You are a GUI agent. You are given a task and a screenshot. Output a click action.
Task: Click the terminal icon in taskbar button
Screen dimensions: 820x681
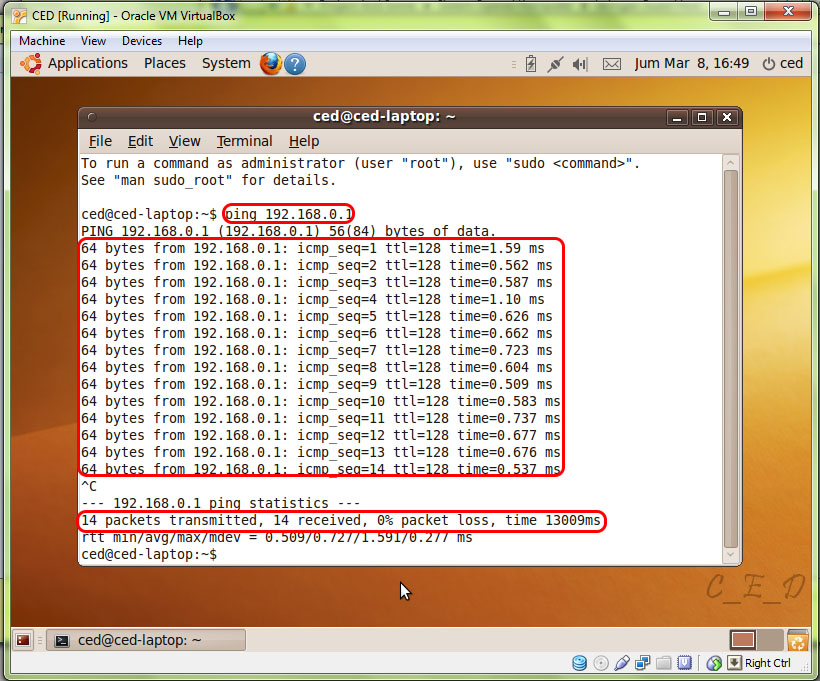coord(62,641)
